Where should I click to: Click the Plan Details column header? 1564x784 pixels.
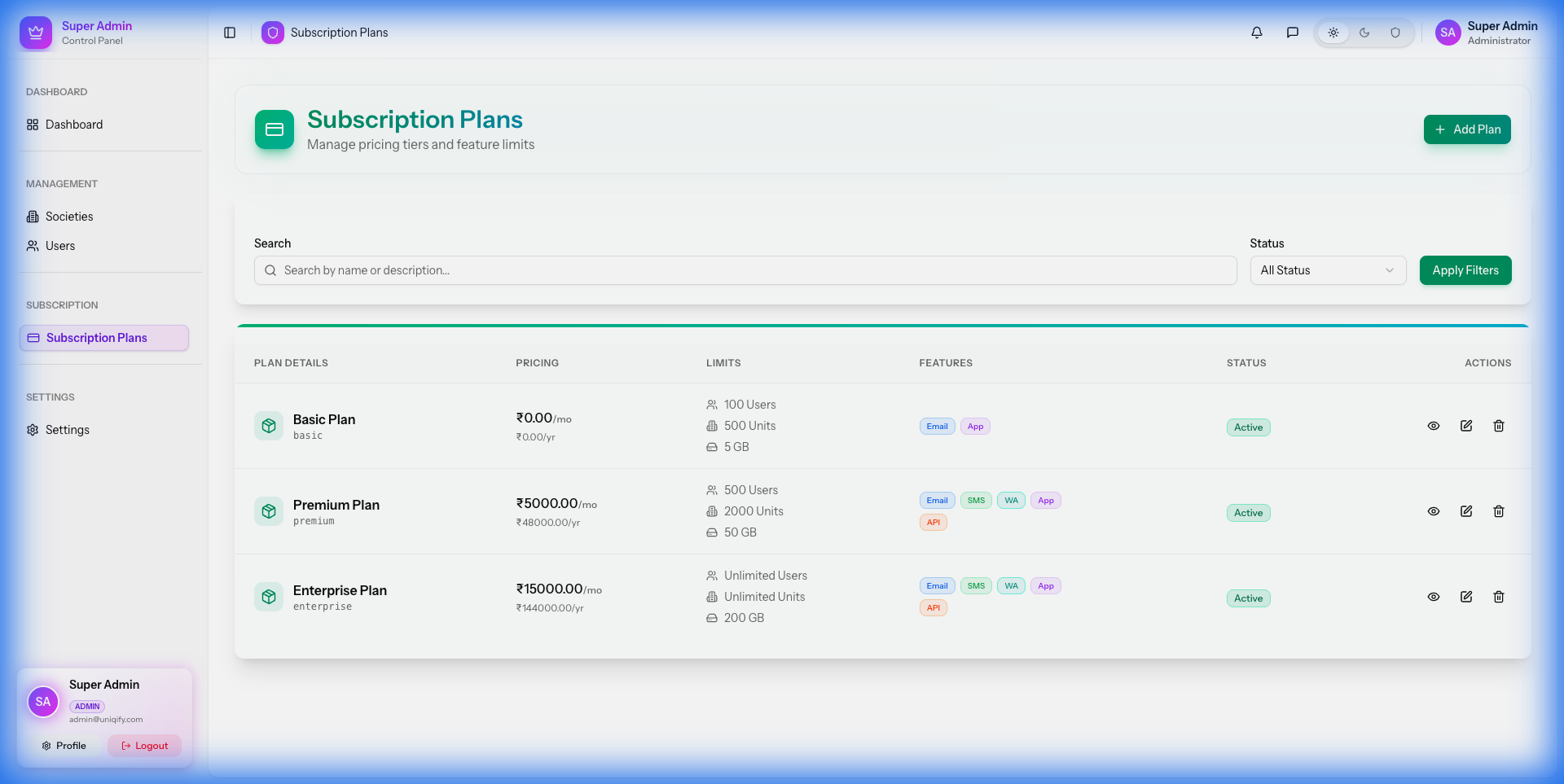pyautogui.click(x=291, y=363)
